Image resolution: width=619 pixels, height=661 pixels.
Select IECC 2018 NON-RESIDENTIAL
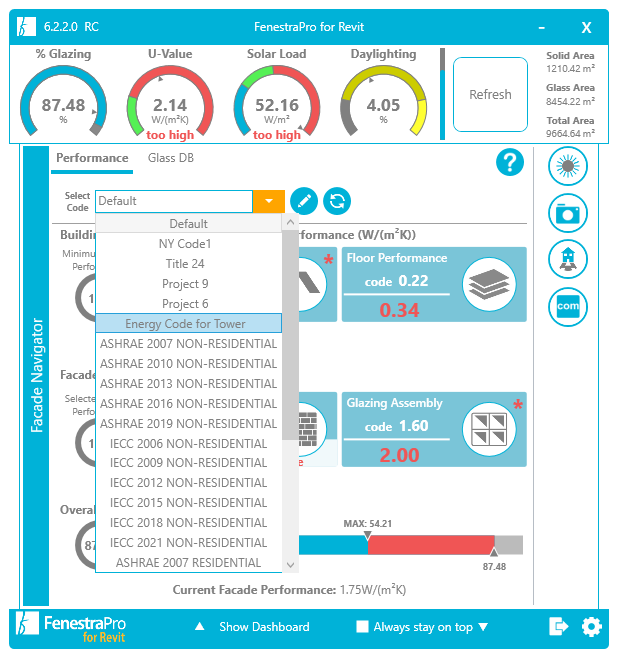[188, 523]
